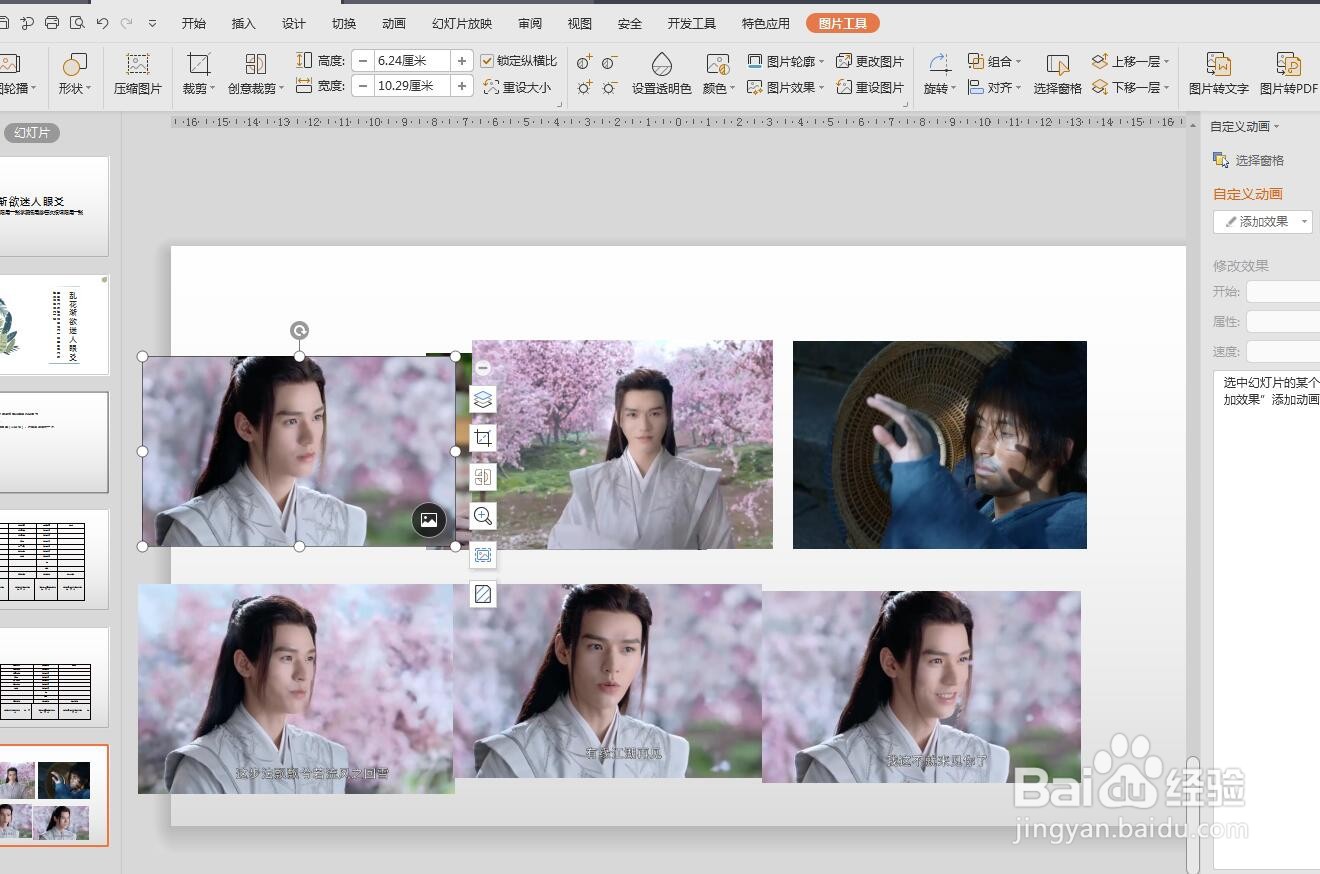Convert picture to text (图片转文字)
Screen dimensions: 1320x874
coord(1218,74)
